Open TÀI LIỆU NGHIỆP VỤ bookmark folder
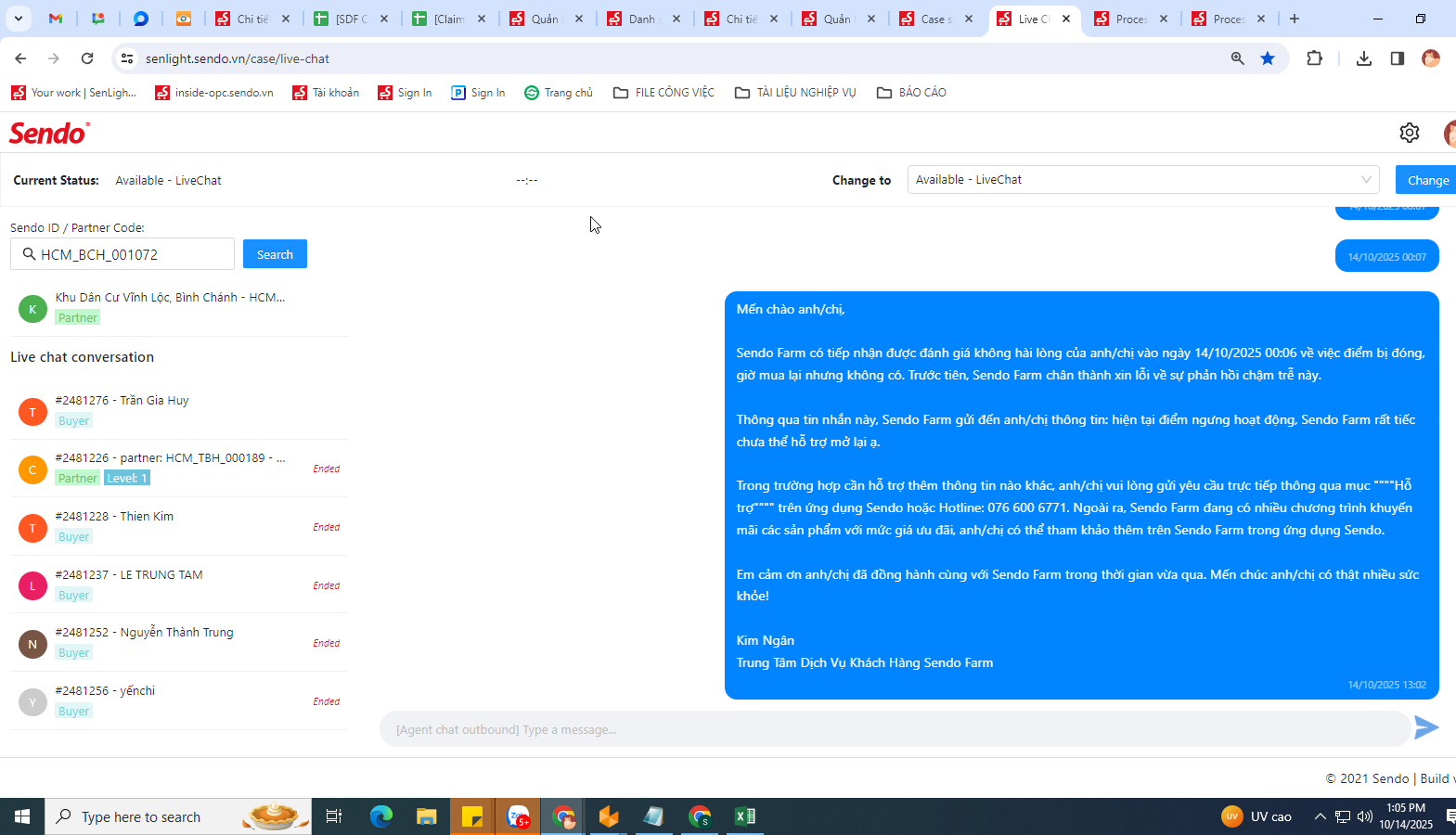Screen dimensions: 1456x835 (x=795, y=93)
